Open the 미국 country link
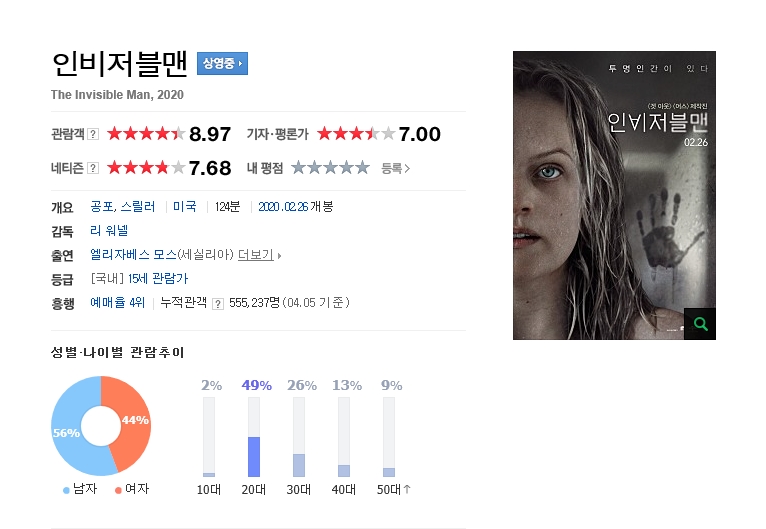 tap(185, 207)
